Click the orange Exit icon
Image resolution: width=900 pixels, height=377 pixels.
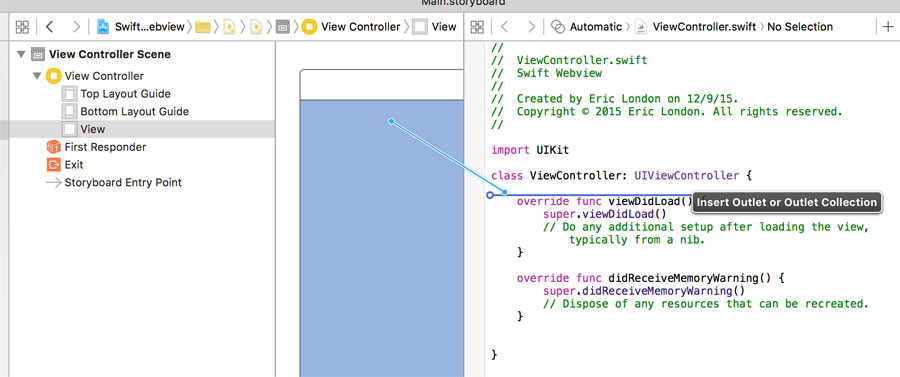[53, 165]
